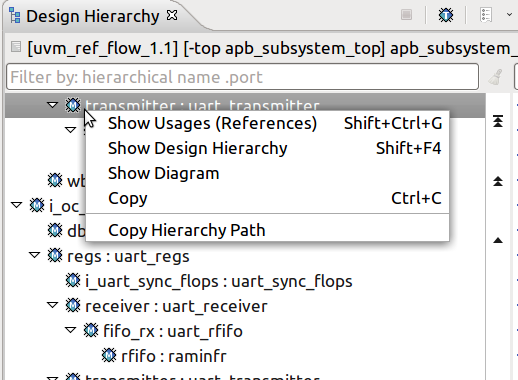Click the module icon of the wb row
Viewport: 518px width, 380px height.
[55, 180]
